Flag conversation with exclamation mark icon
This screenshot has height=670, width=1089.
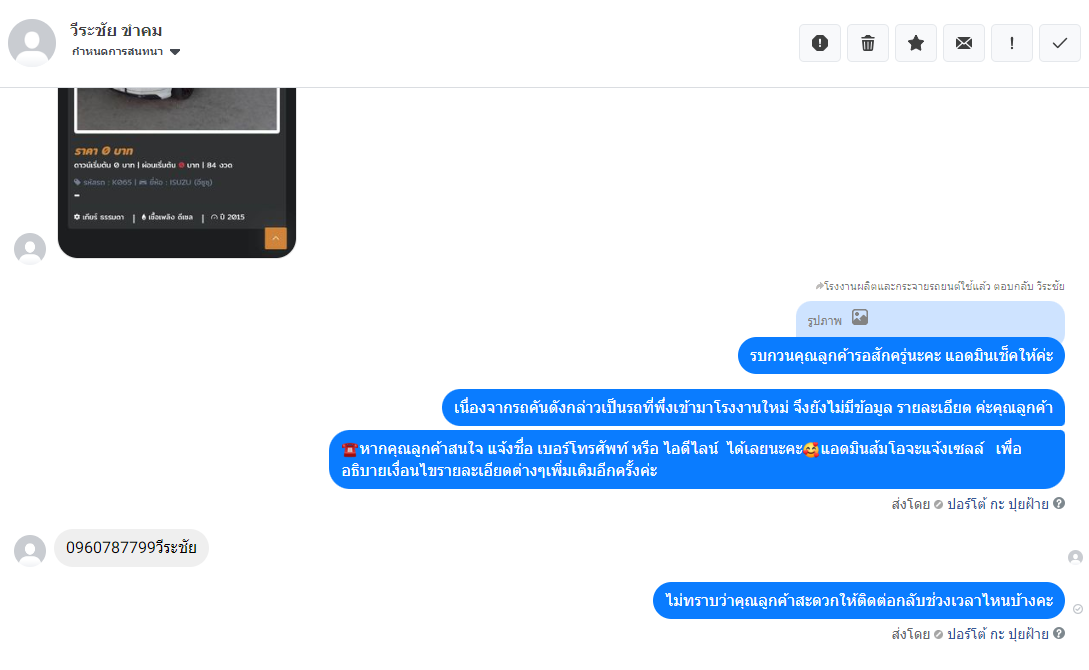[1011, 43]
